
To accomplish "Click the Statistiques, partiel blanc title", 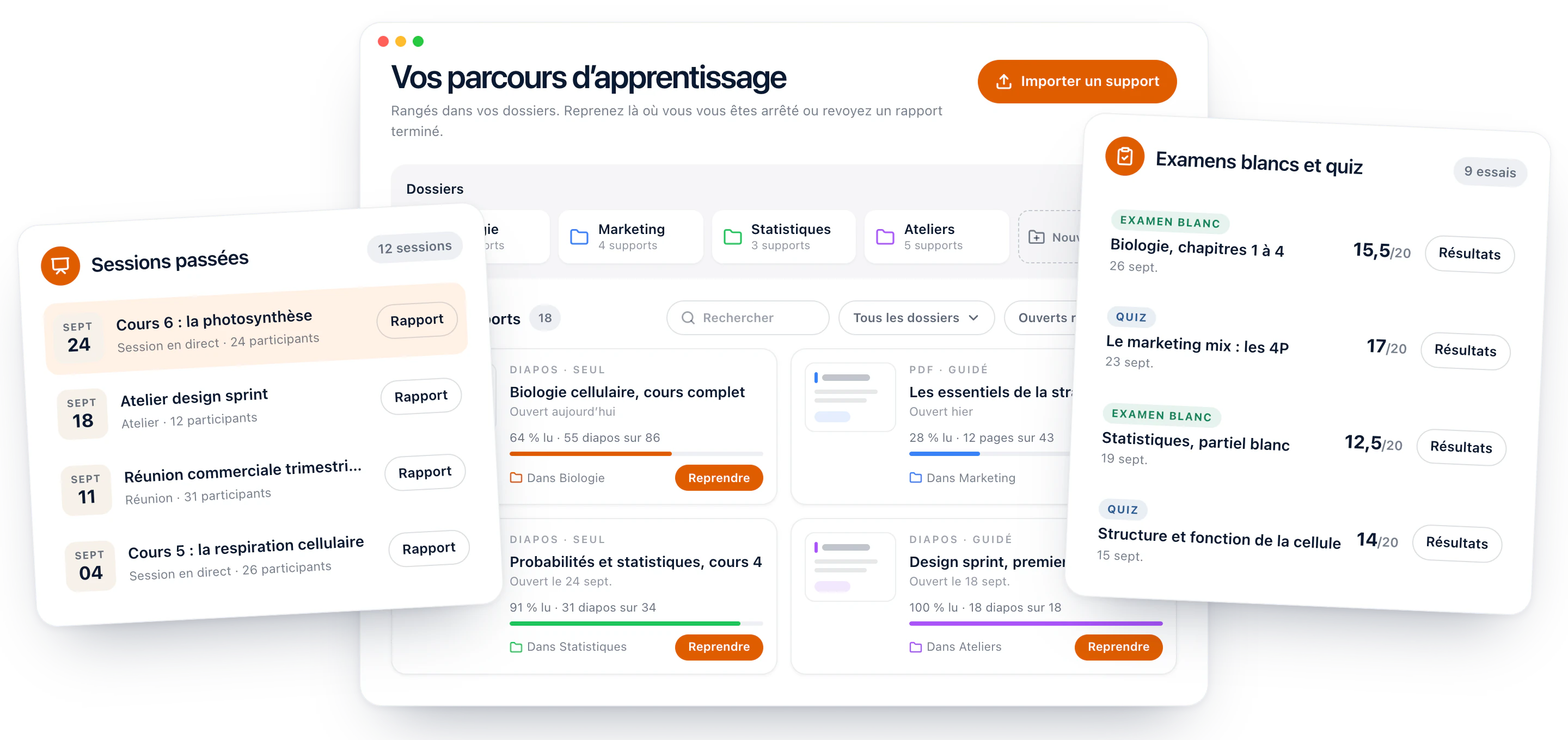I will pos(1196,442).
